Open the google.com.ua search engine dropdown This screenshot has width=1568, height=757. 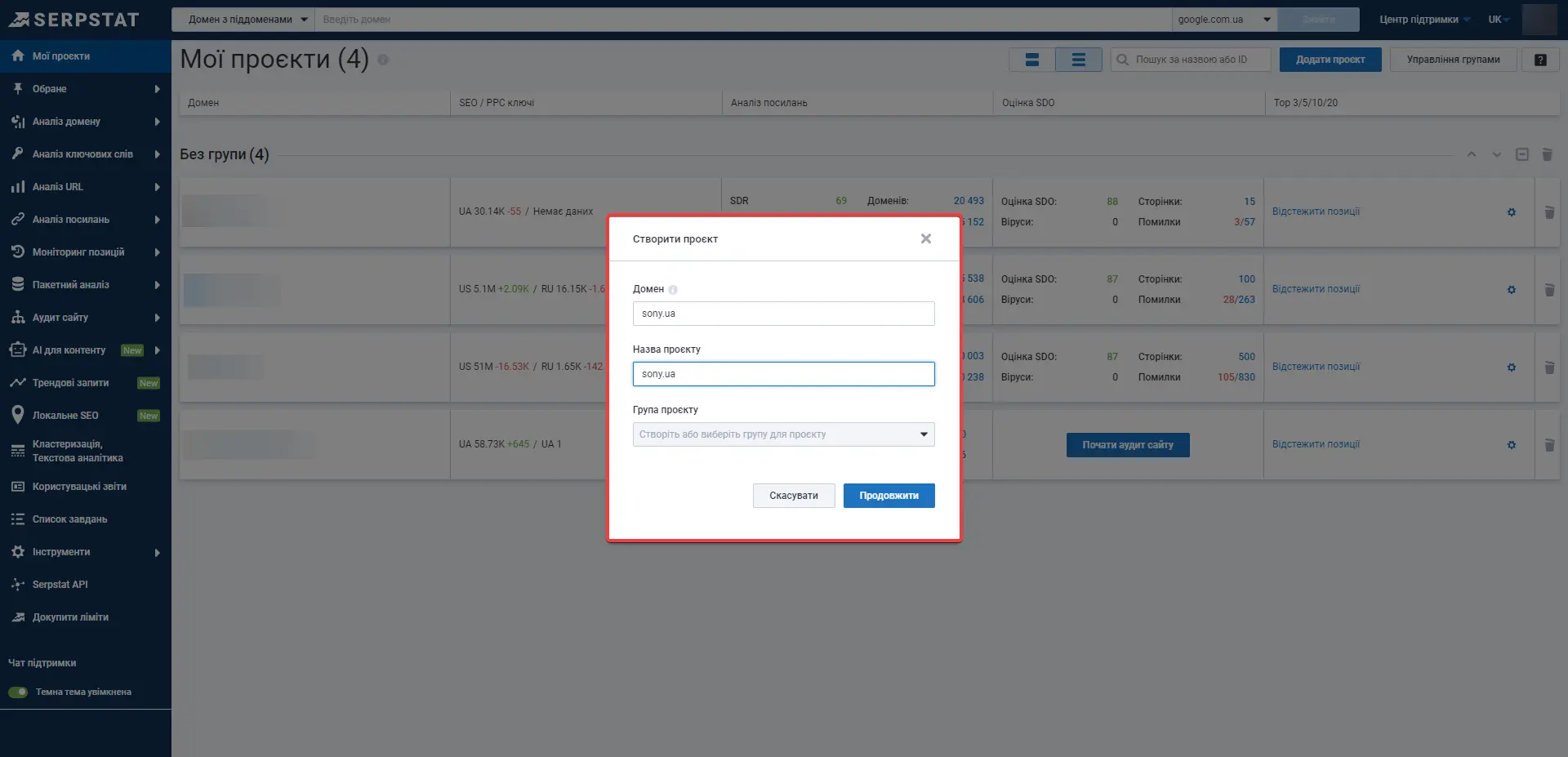[x=1225, y=20]
